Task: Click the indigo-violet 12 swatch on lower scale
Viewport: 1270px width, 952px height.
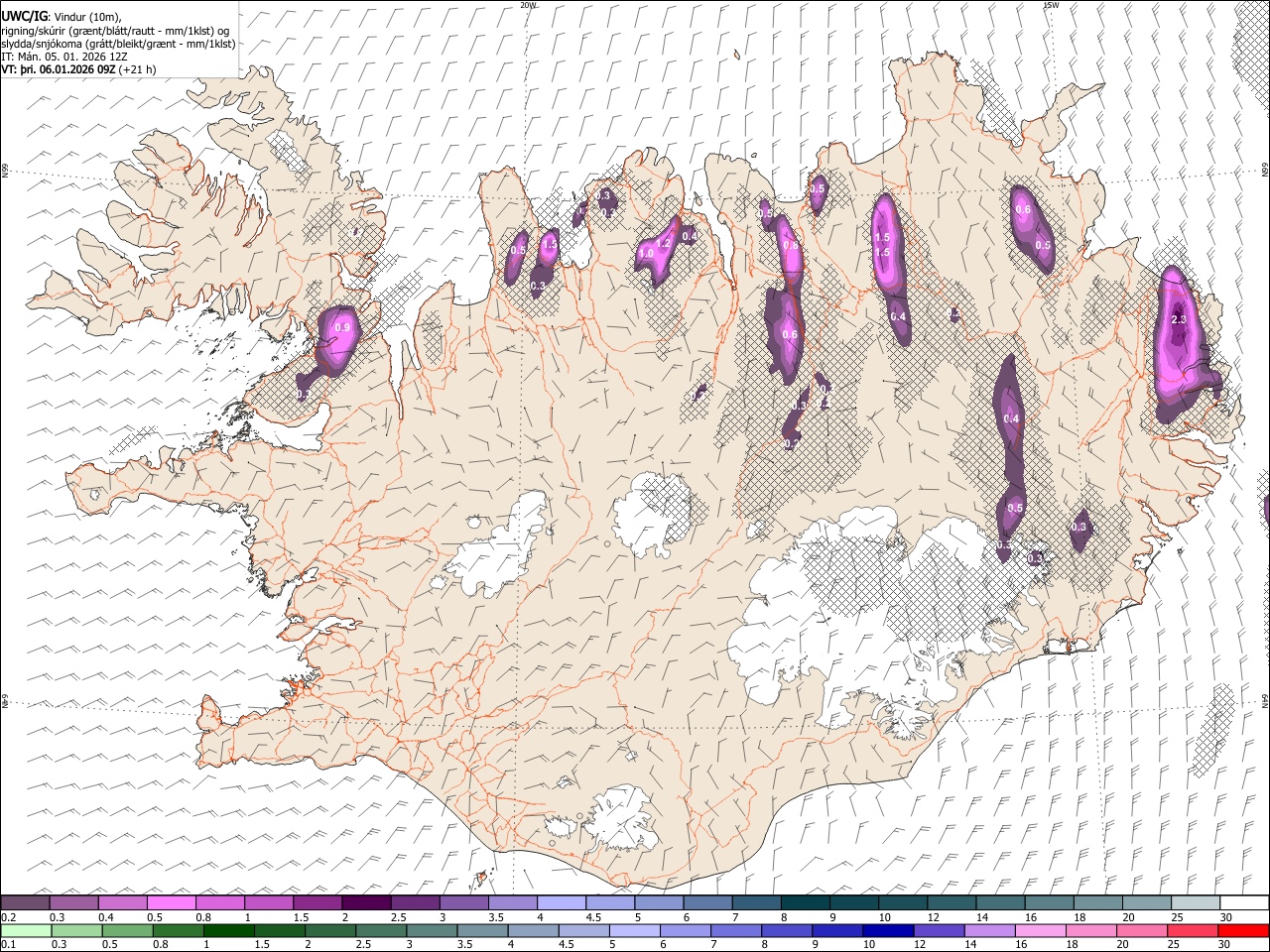Action: 939,930
